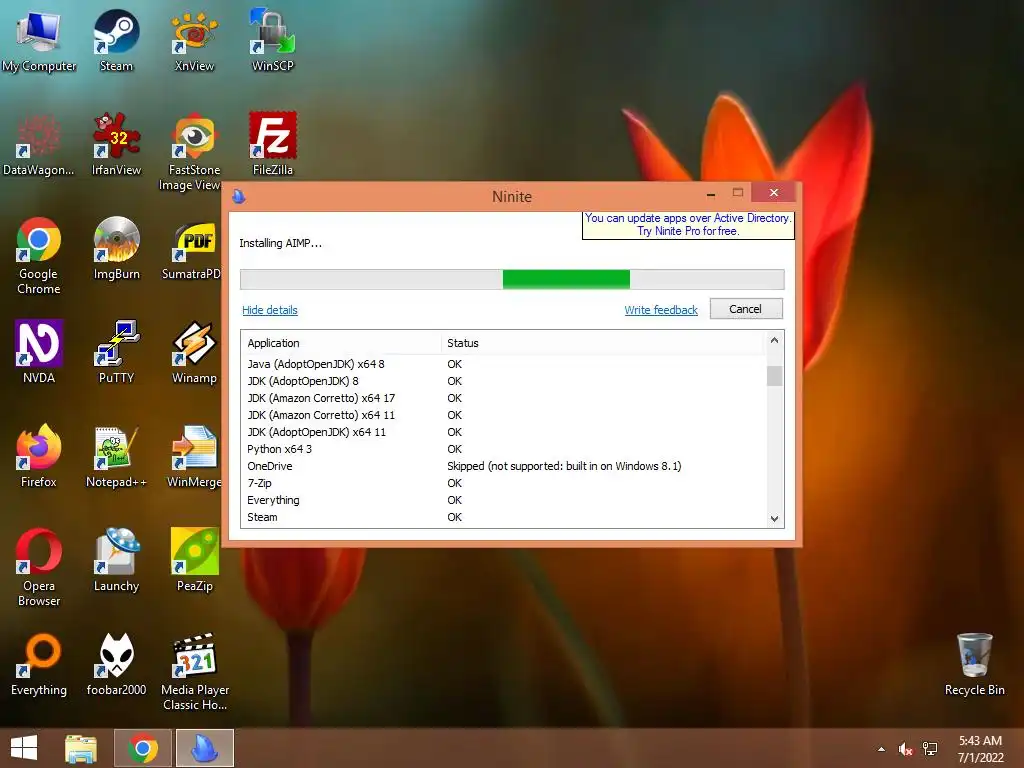Image resolution: width=1024 pixels, height=768 pixels.
Task: Select the Recycle Bin icon
Action: (x=974, y=664)
